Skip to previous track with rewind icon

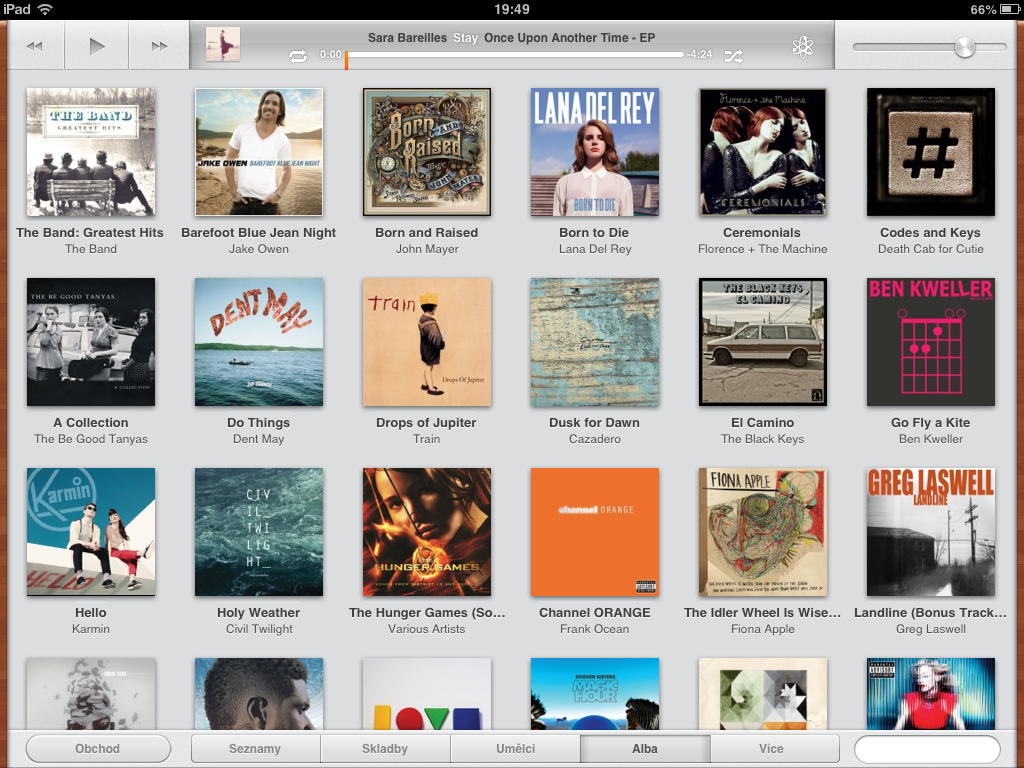coord(35,46)
